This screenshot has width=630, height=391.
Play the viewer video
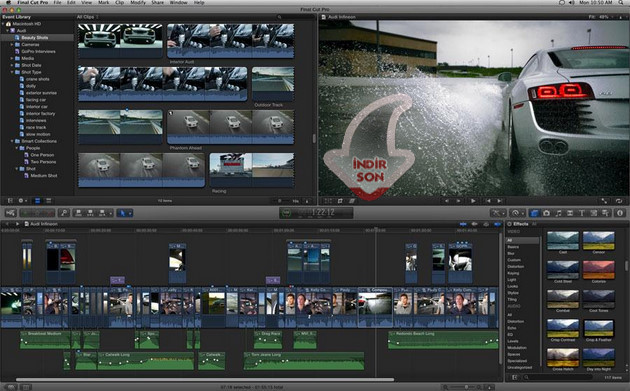(473, 201)
